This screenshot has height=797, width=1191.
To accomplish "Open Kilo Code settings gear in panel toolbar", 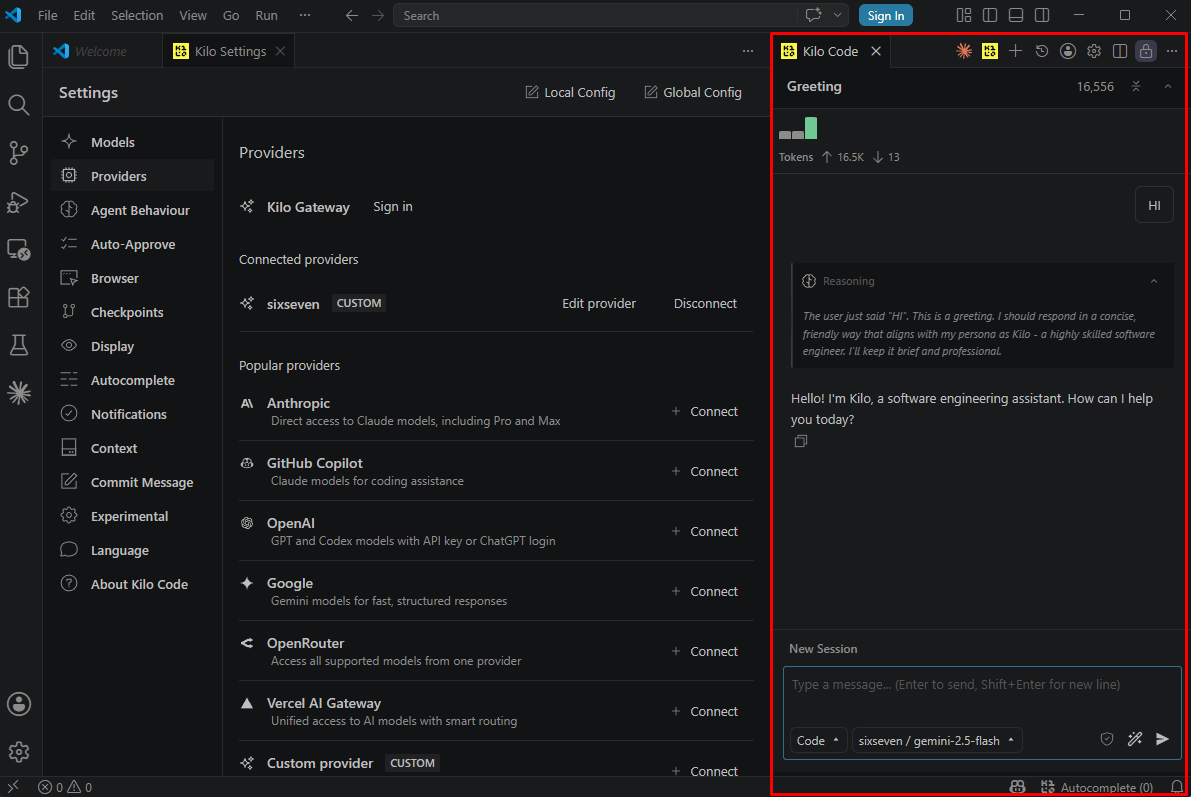I will 1094,51.
